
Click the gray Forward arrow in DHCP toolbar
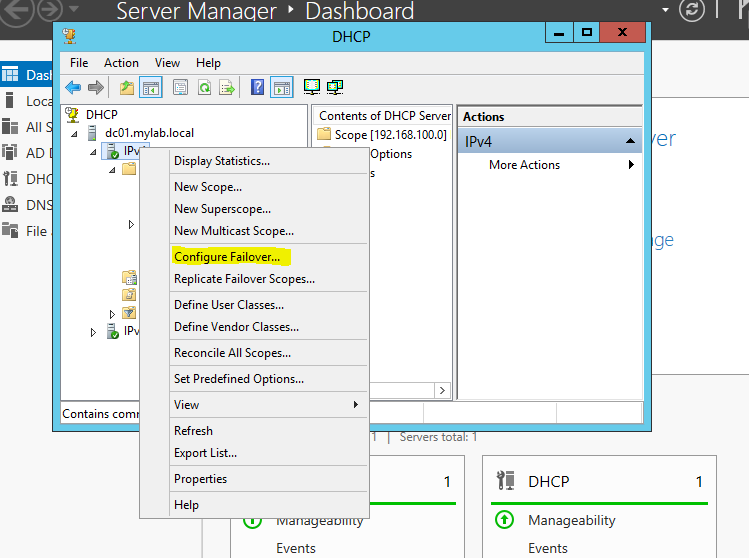click(x=96, y=87)
